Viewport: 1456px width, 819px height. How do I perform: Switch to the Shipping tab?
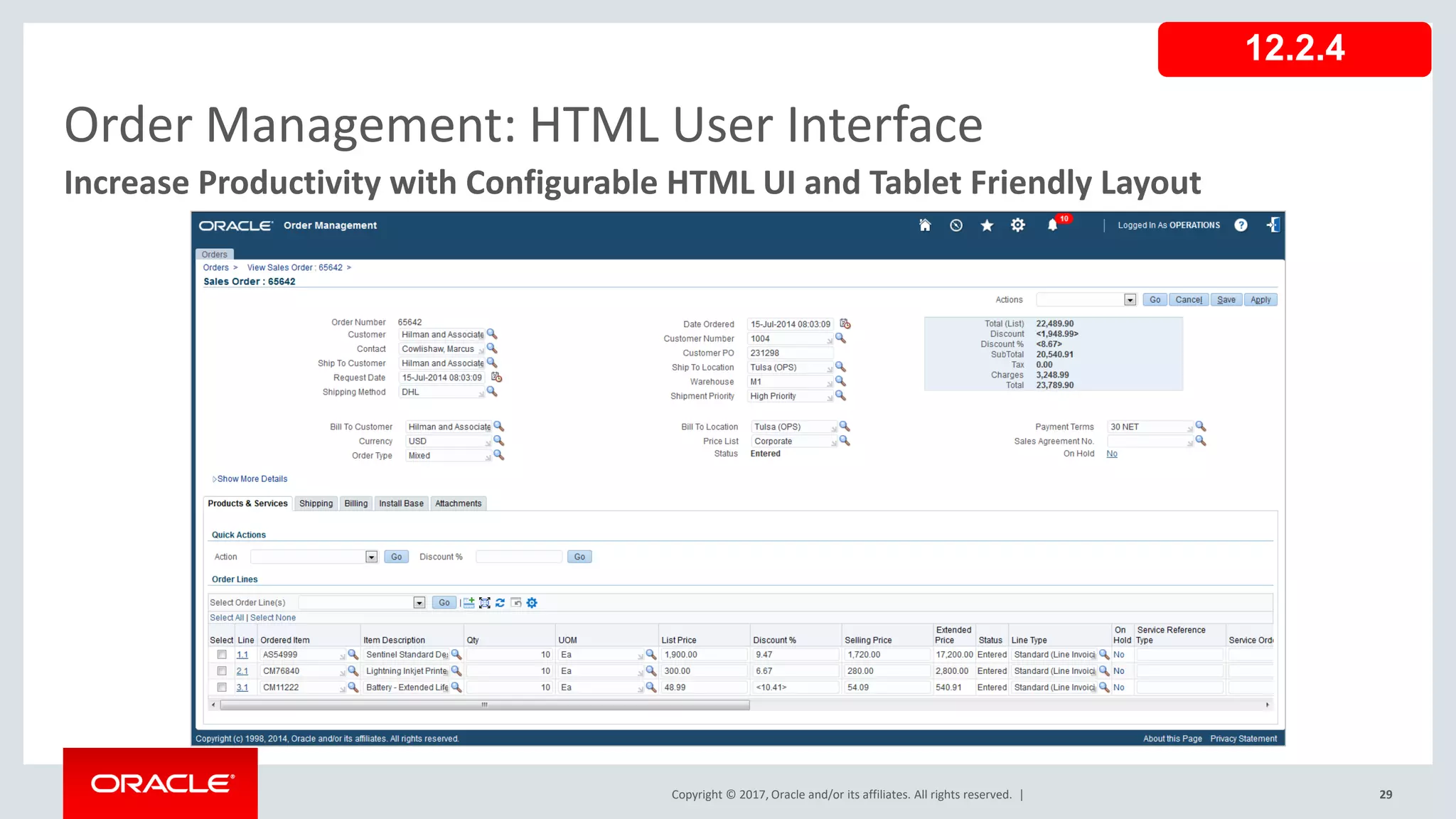[x=316, y=503]
